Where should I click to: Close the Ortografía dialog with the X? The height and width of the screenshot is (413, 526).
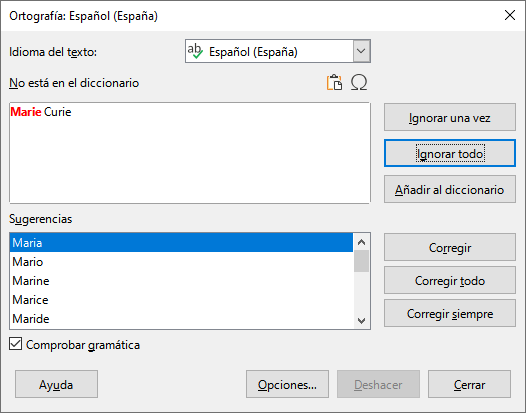pos(510,15)
